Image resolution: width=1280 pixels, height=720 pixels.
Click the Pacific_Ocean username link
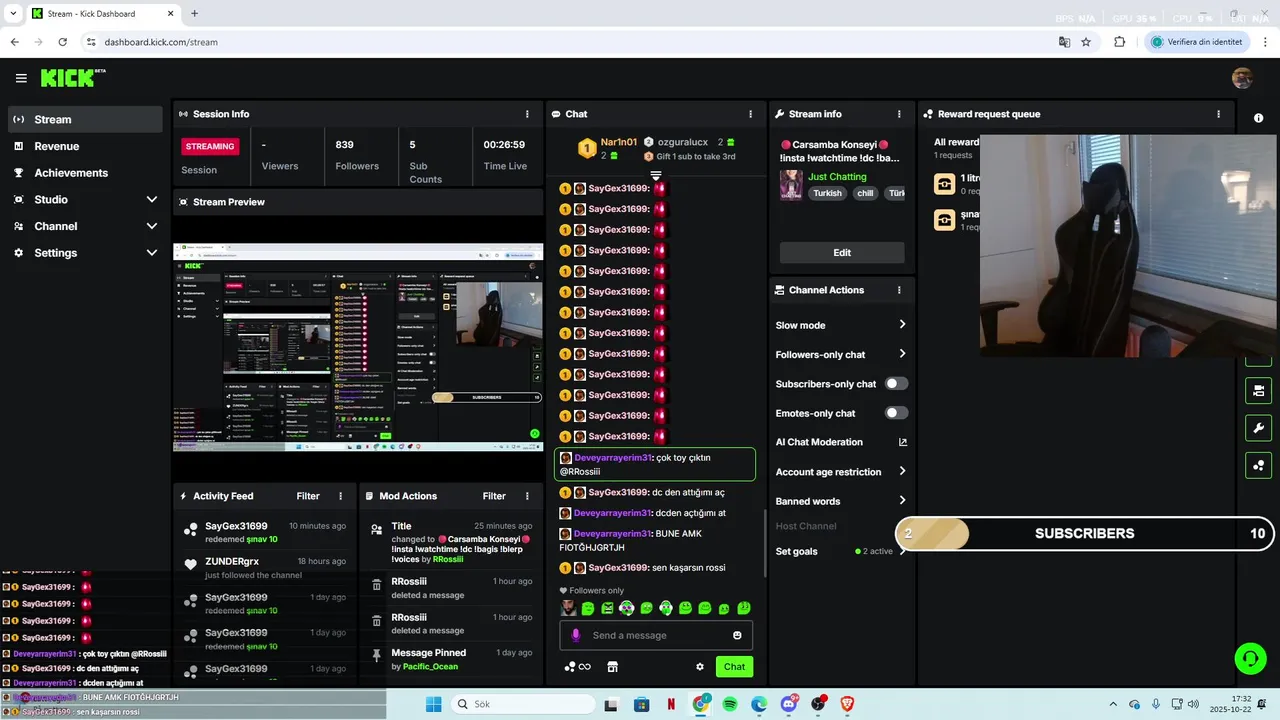430,667
